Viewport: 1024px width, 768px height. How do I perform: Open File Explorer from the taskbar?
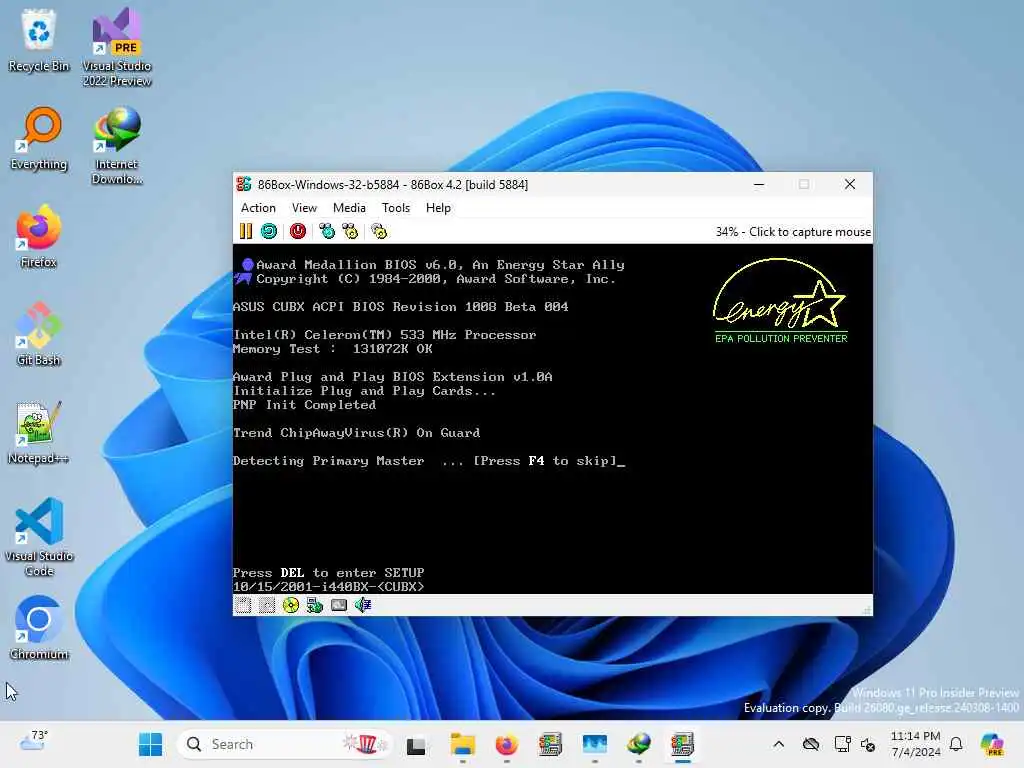point(462,744)
